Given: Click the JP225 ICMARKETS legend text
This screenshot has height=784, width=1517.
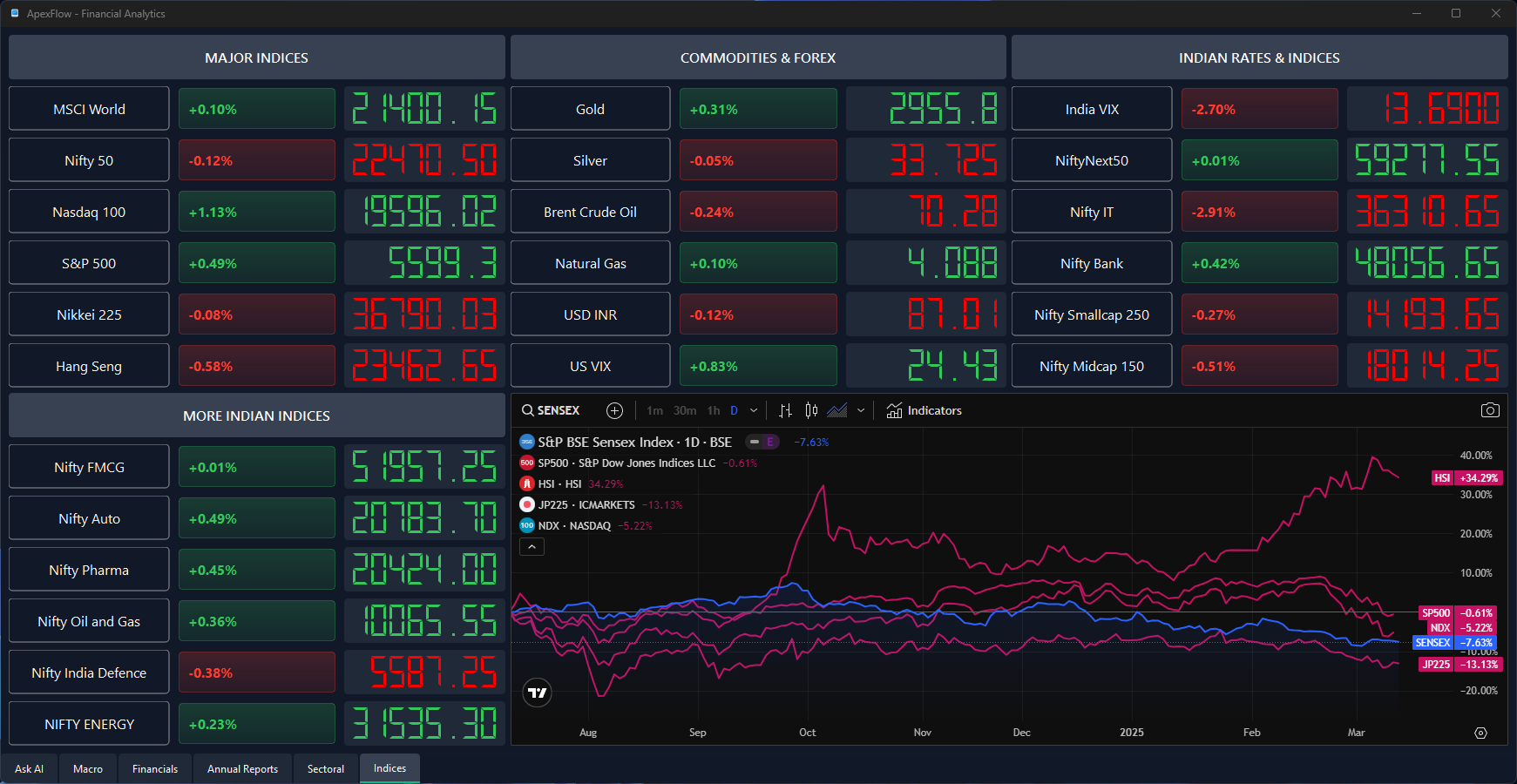Looking at the screenshot, I should point(586,504).
